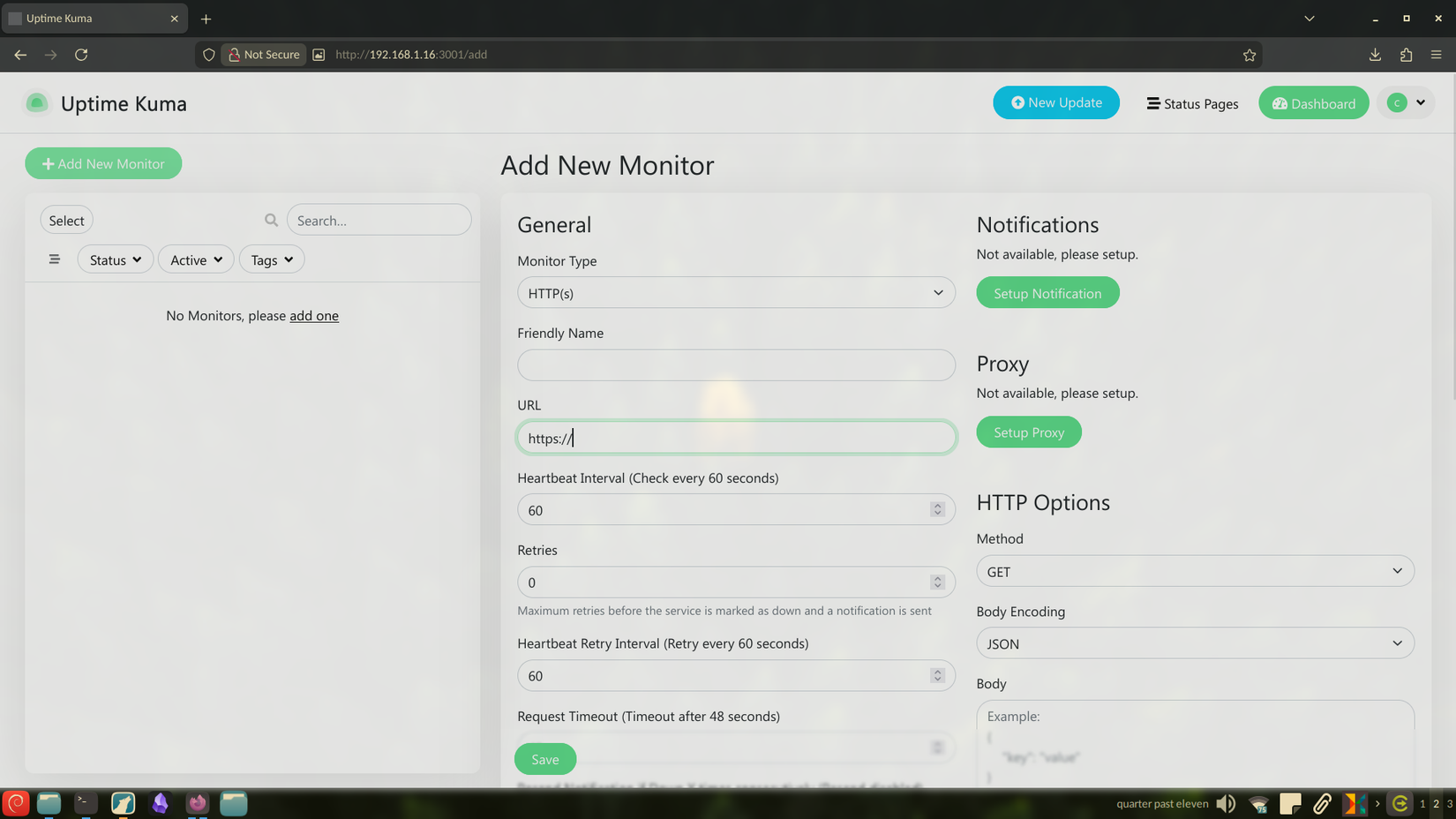The width and height of the screenshot is (1456, 819).
Task: Open the Monitor Type dropdown
Action: click(x=736, y=293)
